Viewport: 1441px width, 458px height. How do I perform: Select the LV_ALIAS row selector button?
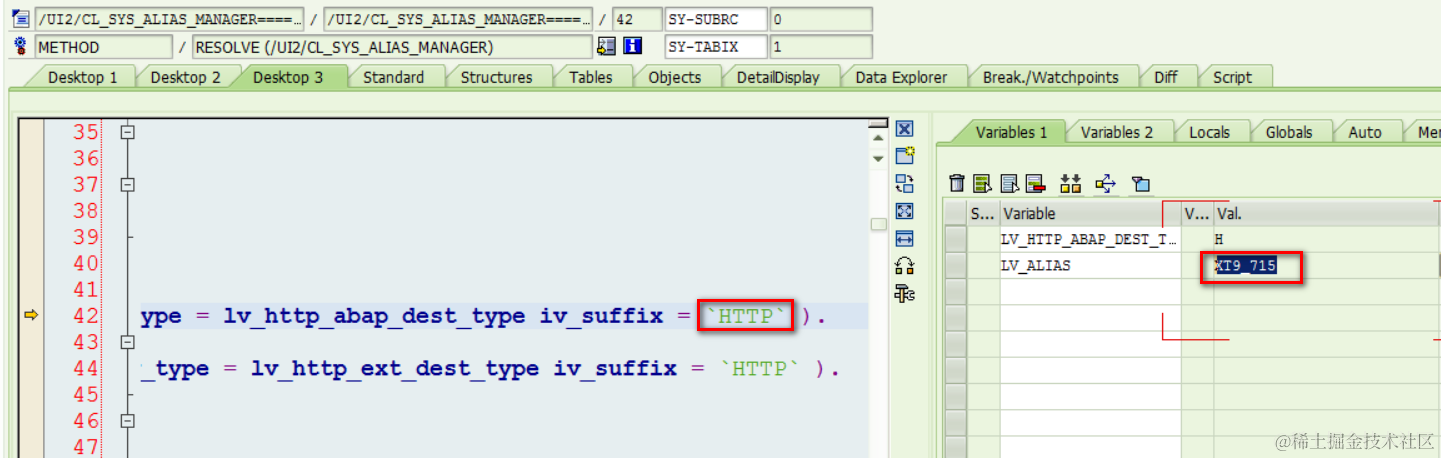click(x=956, y=265)
